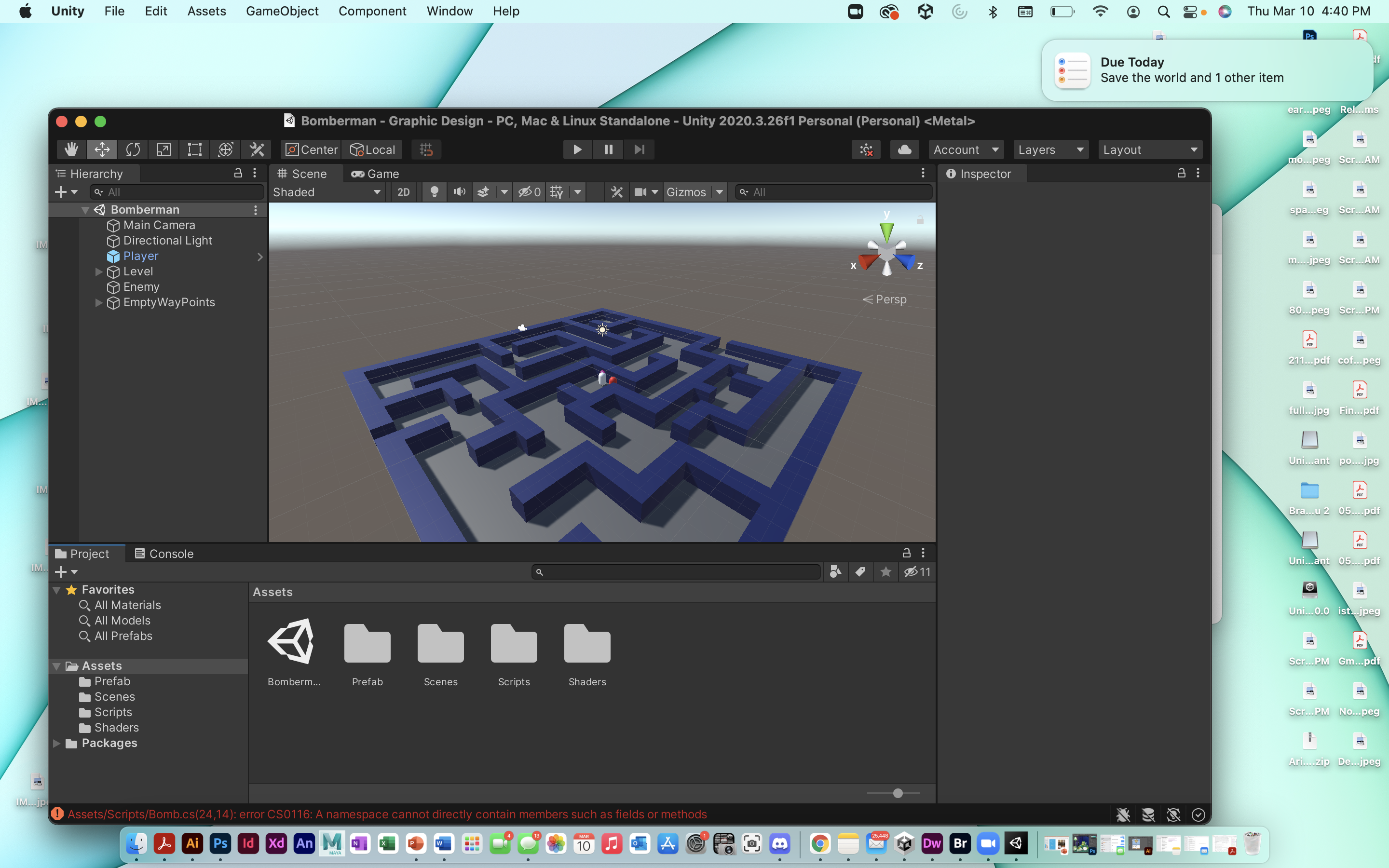This screenshot has width=1389, height=868.
Task: Save search favorite star icon
Action: pyautogui.click(x=885, y=572)
